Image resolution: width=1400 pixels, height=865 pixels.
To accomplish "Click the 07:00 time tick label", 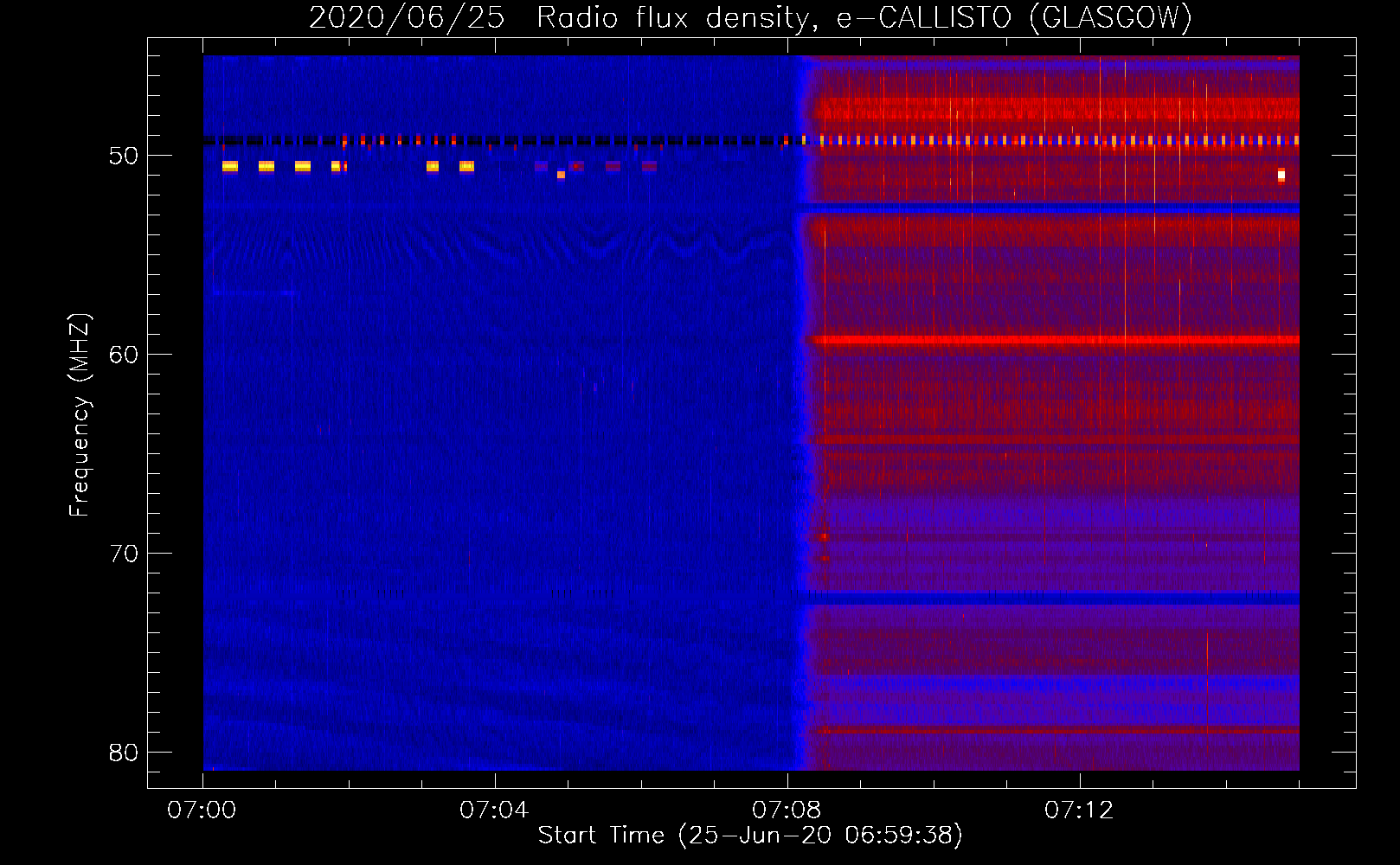I will [x=202, y=811].
